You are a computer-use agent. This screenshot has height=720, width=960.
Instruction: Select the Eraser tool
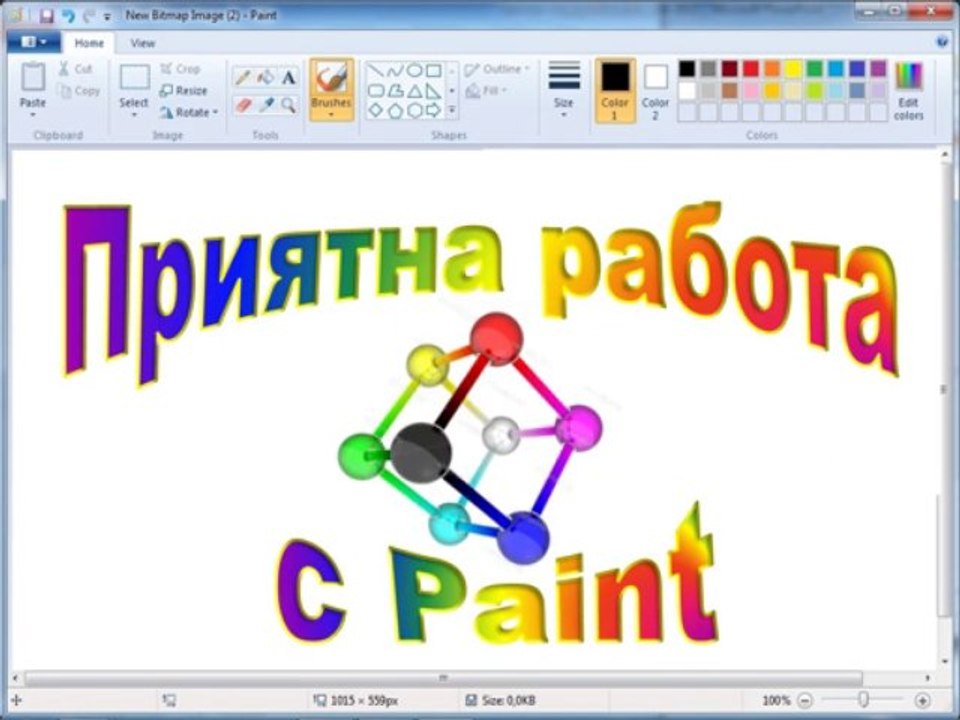[x=242, y=105]
